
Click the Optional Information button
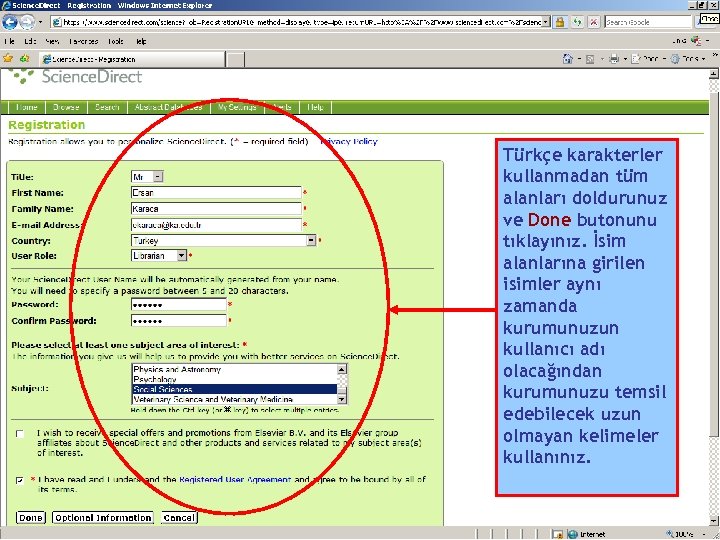(103, 518)
